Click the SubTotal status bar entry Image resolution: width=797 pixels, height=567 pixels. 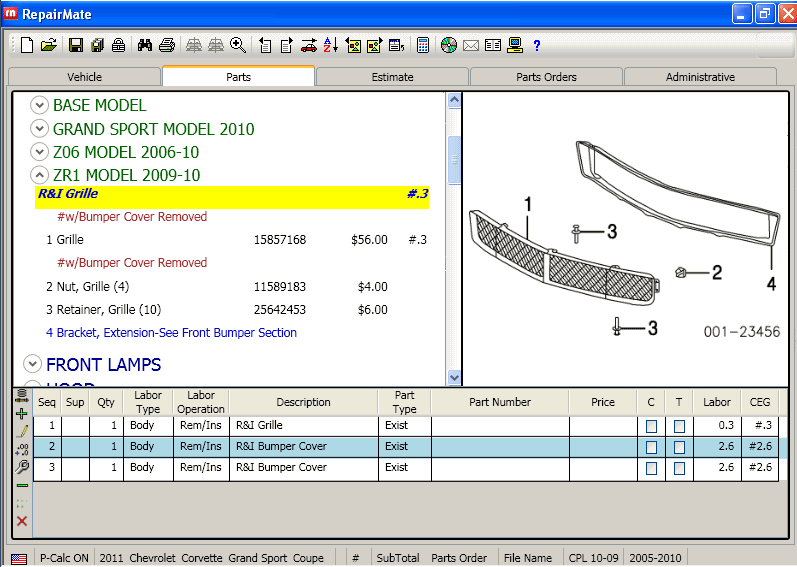397,558
